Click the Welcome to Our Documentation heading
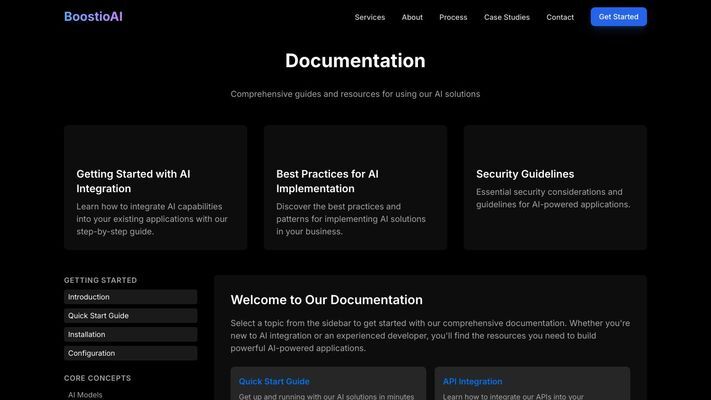The image size is (711, 400). 326,300
